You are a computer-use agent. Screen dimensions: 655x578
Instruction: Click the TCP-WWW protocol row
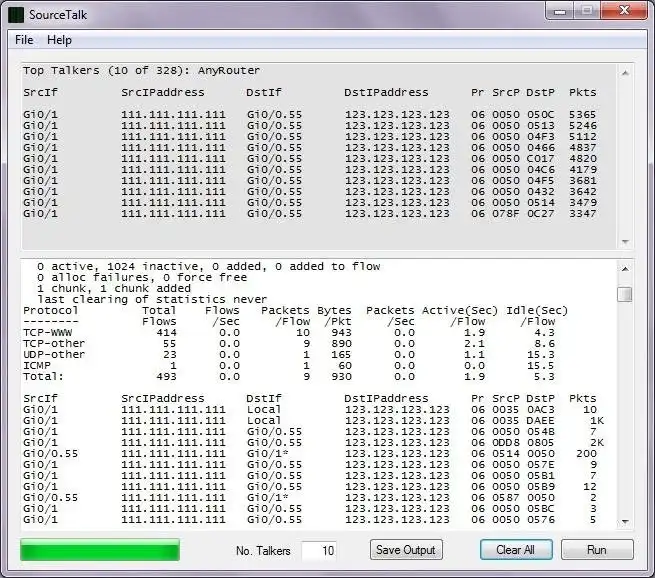point(289,332)
